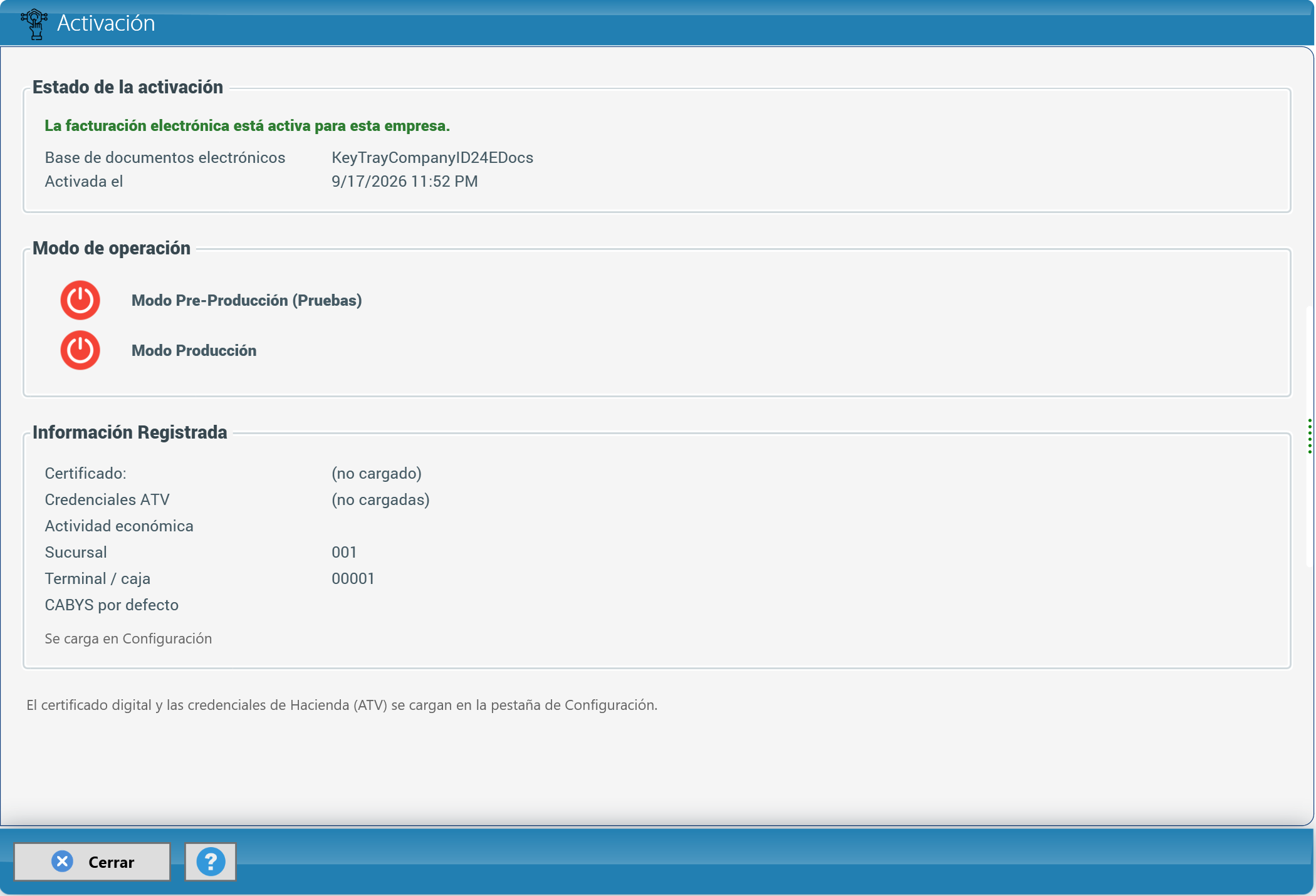Open help with the question mark button
Viewport: 1316px width, 896px height.
pos(211,862)
